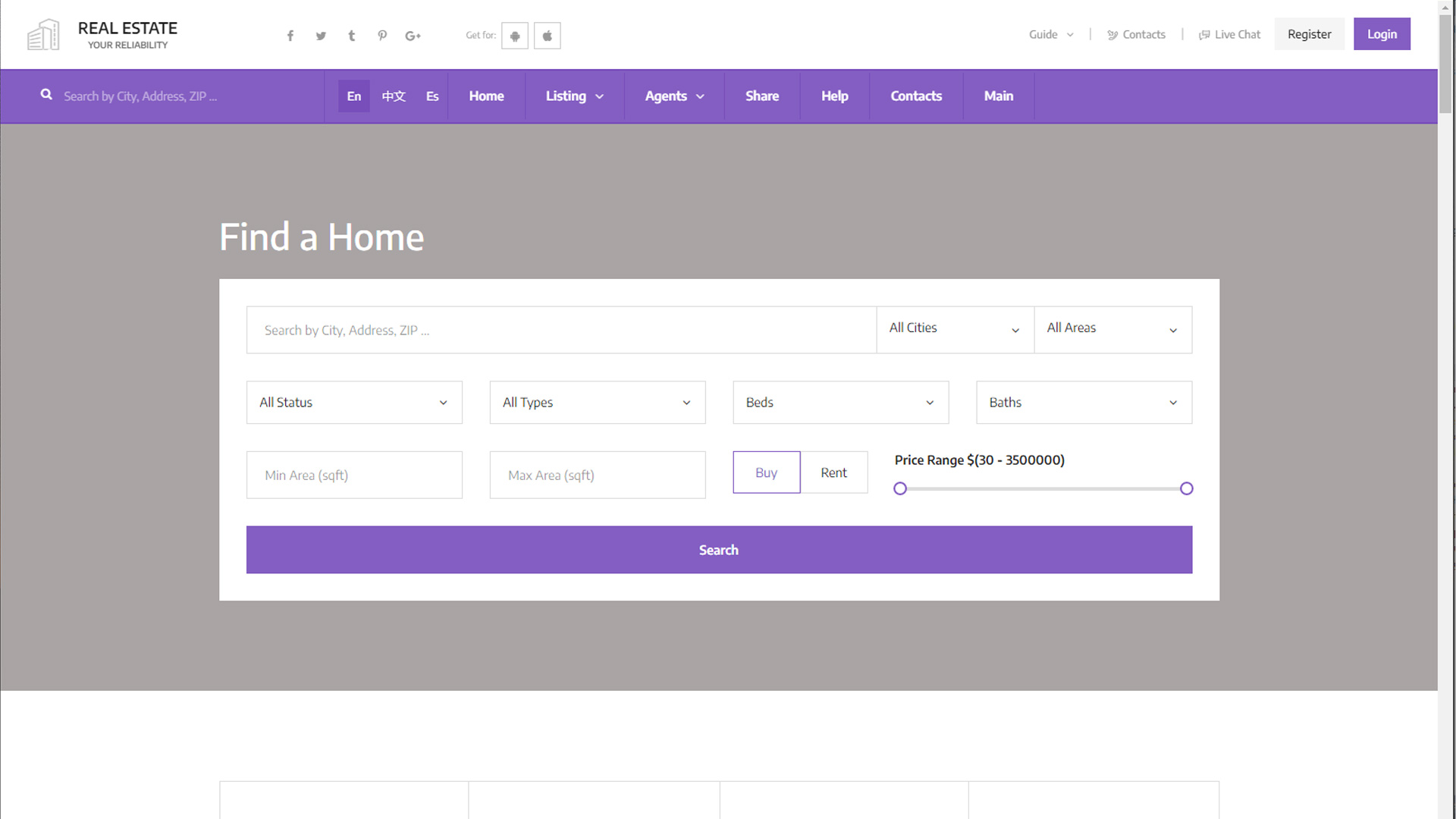
Task: Click the Twitter bird icon
Action: (321, 36)
